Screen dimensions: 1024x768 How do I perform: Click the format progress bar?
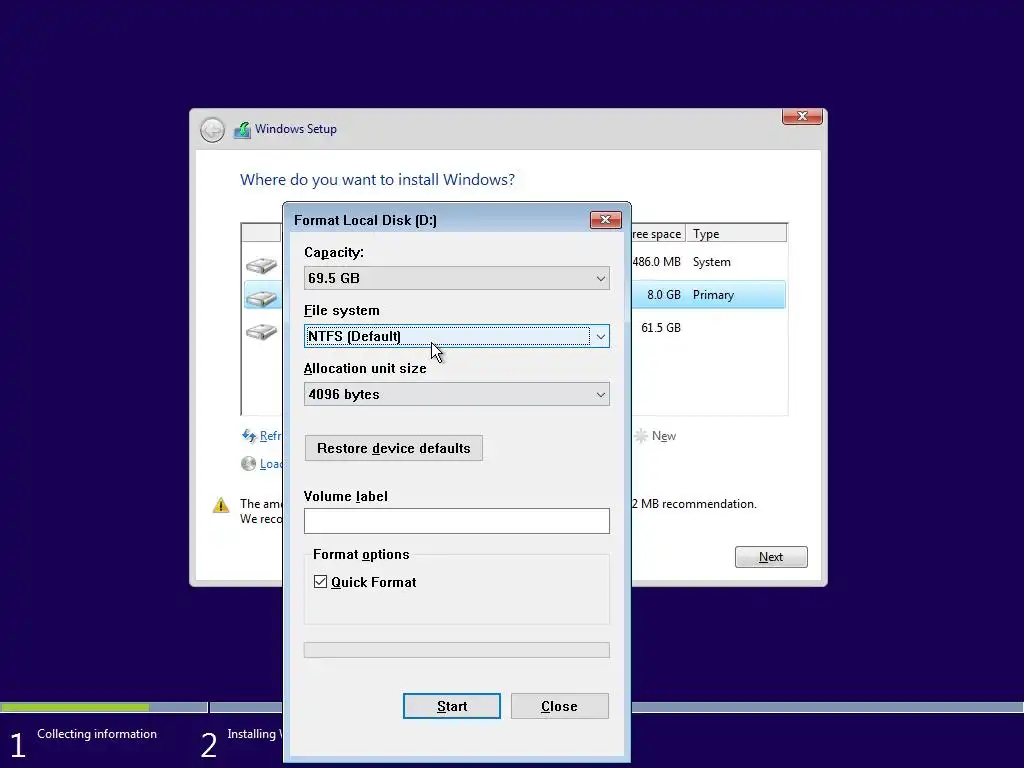pyautogui.click(x=456, y=650)
